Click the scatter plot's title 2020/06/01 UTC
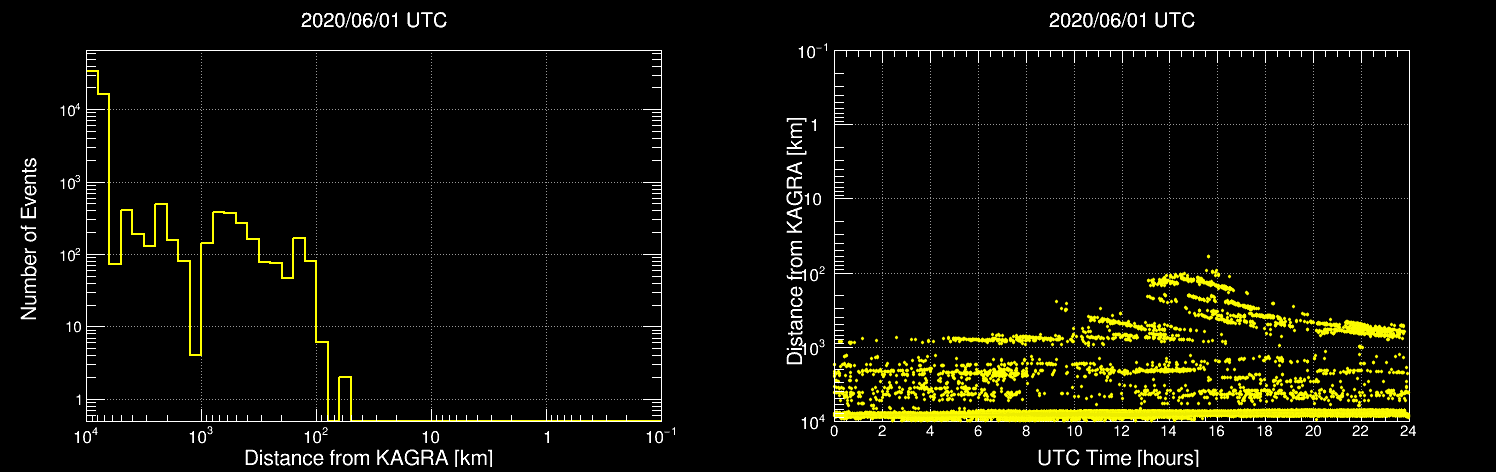The height and width of the screenshot is (472, 1496). click(x=1121, y=21)
